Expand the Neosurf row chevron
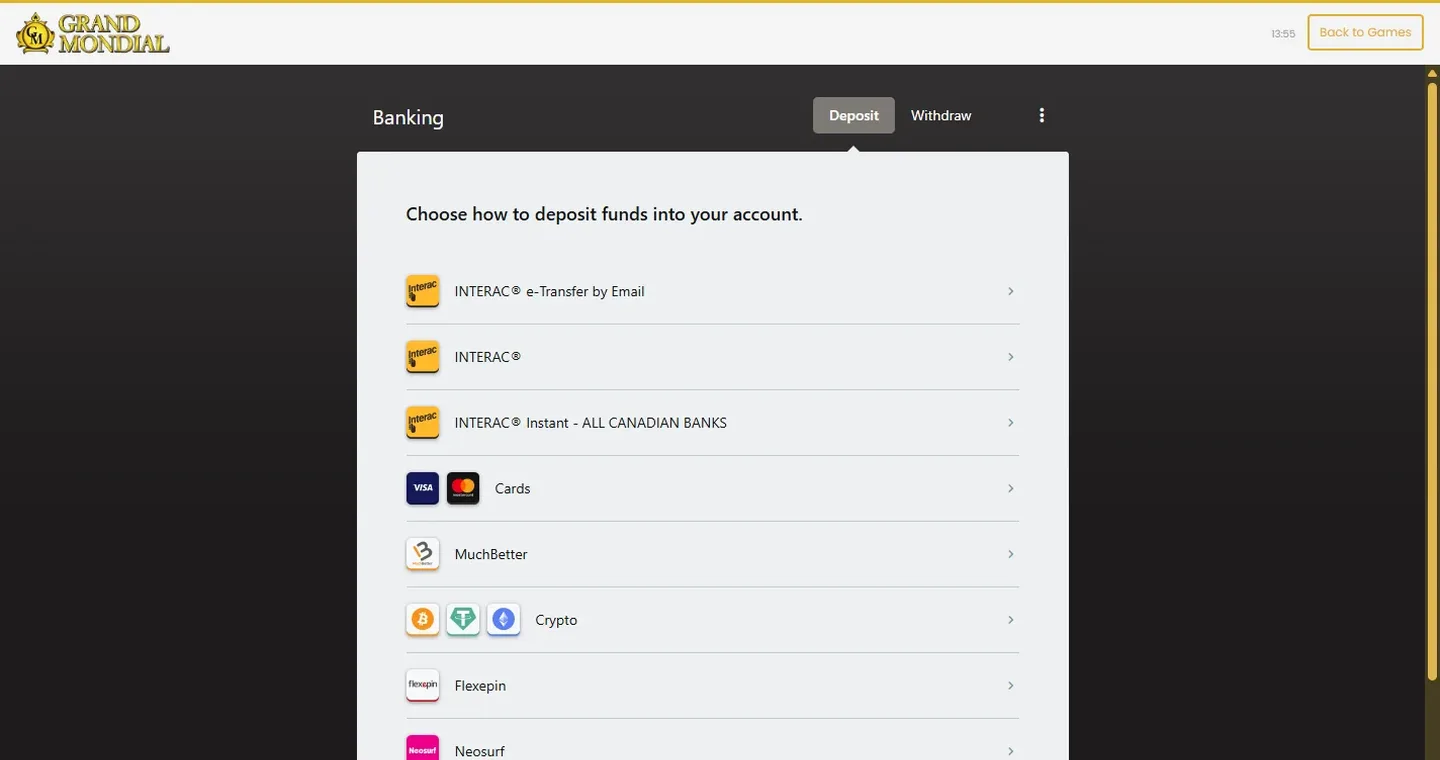 point(1010,751)
